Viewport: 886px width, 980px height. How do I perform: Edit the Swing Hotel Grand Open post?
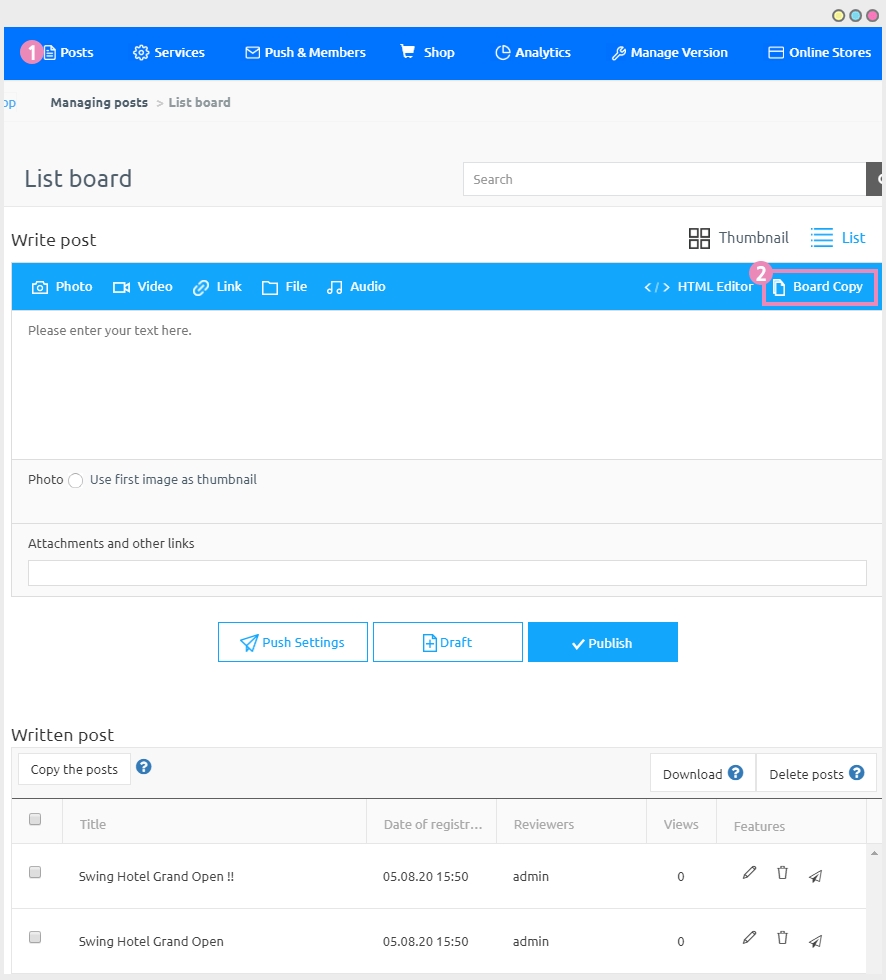tap(749, 938)
